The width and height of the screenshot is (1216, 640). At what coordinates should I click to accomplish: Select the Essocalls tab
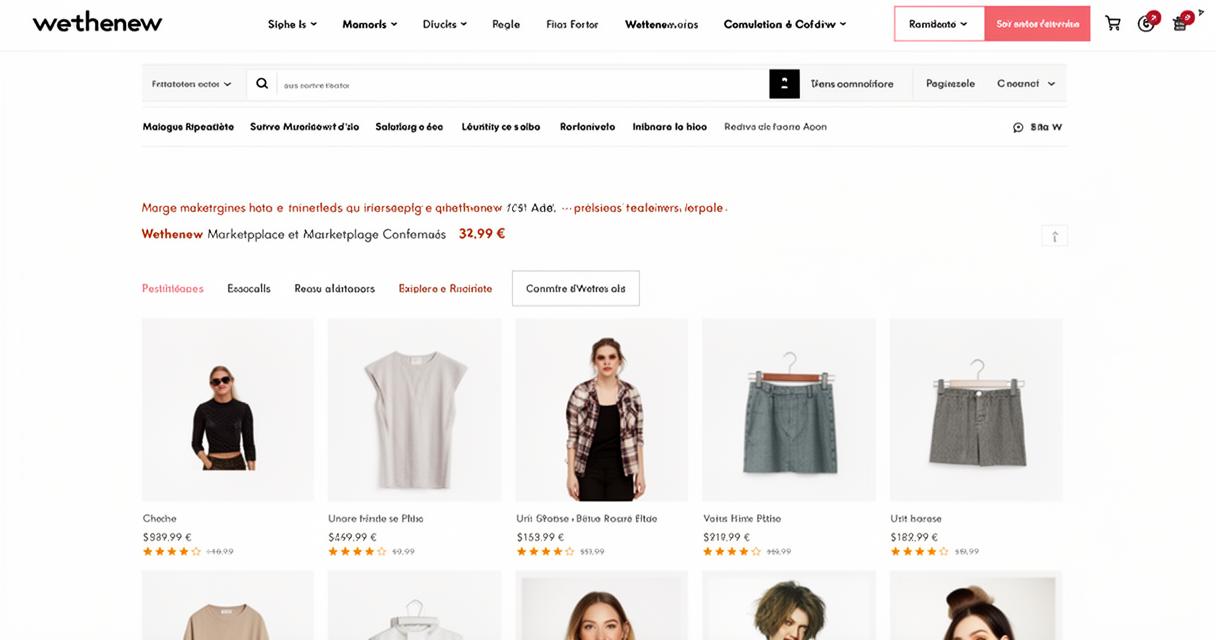click(249, 288)
